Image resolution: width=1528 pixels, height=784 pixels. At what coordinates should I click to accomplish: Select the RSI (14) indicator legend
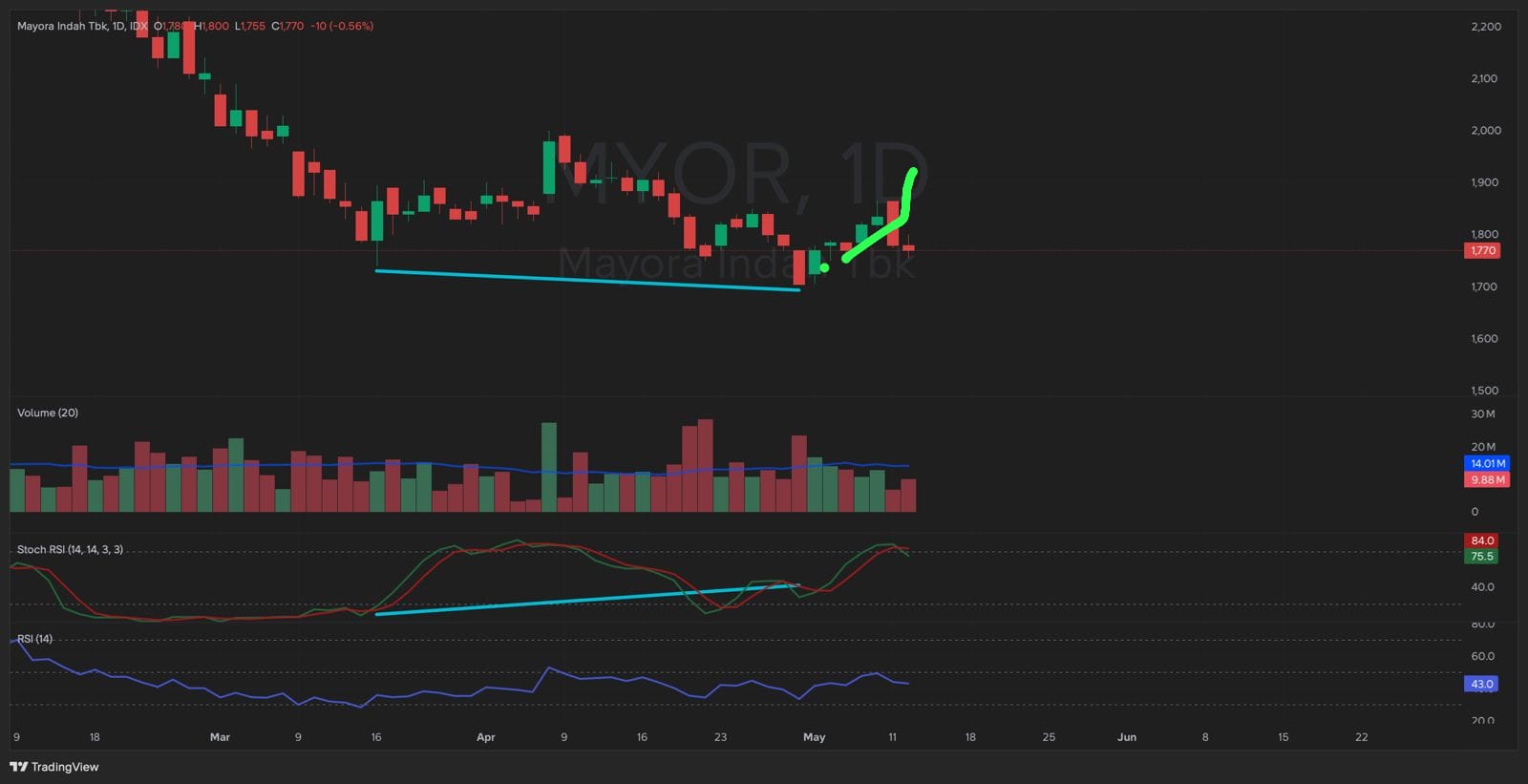click(35, 639)
